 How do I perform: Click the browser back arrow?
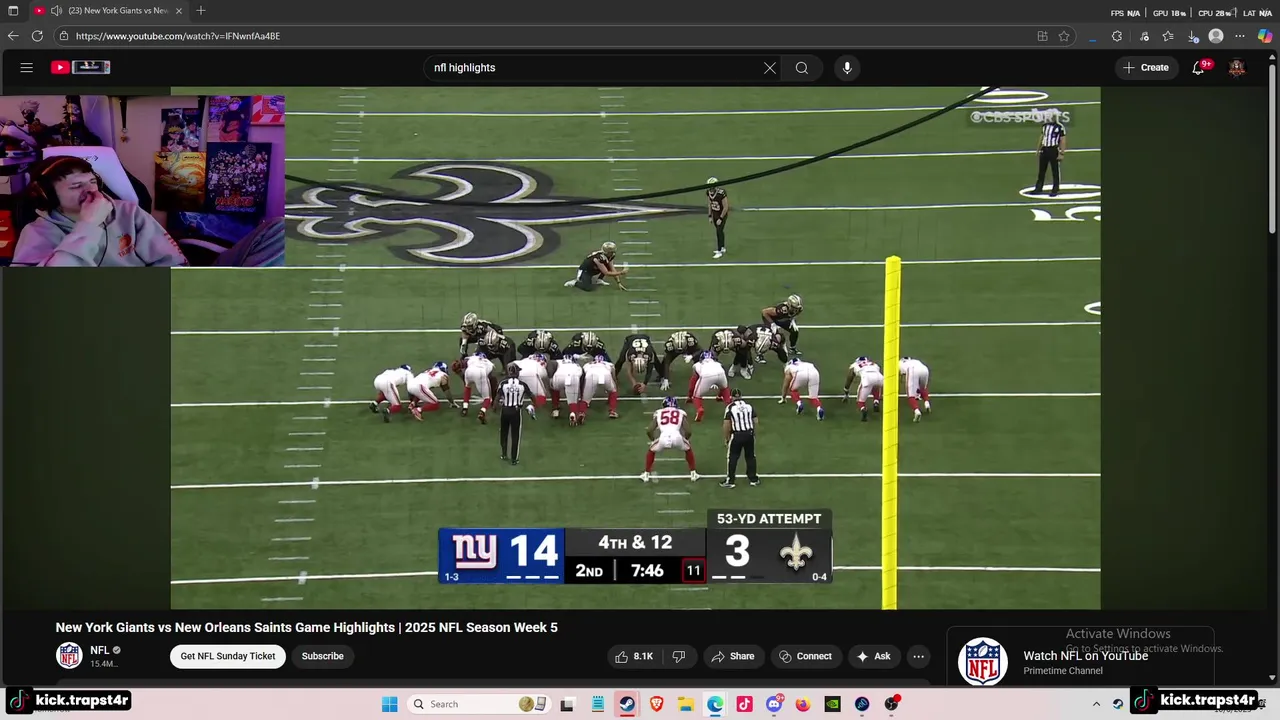(13, 36)
